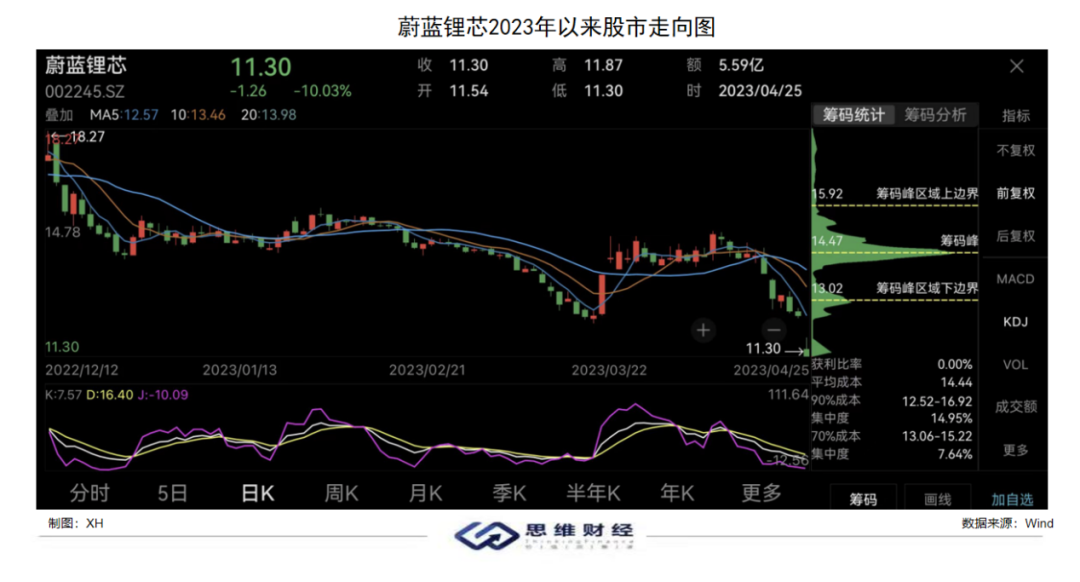
Task: Click the current price 11.30 header
Action: tap(260, 67)
